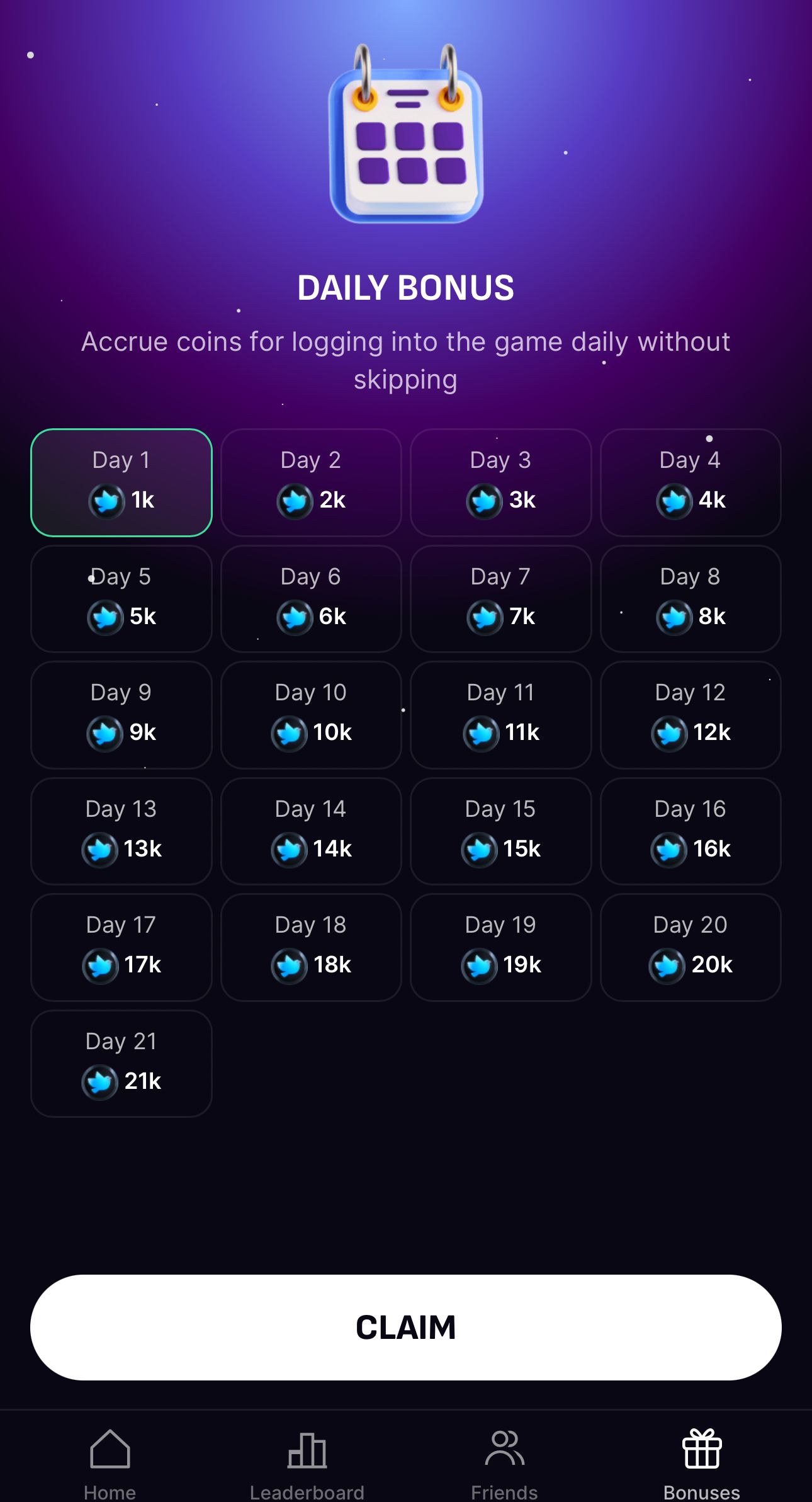Click the DAILY BONUS title text
This screenshot has height=1502, width=812.
pyautogui.click(x=406, y=288)
